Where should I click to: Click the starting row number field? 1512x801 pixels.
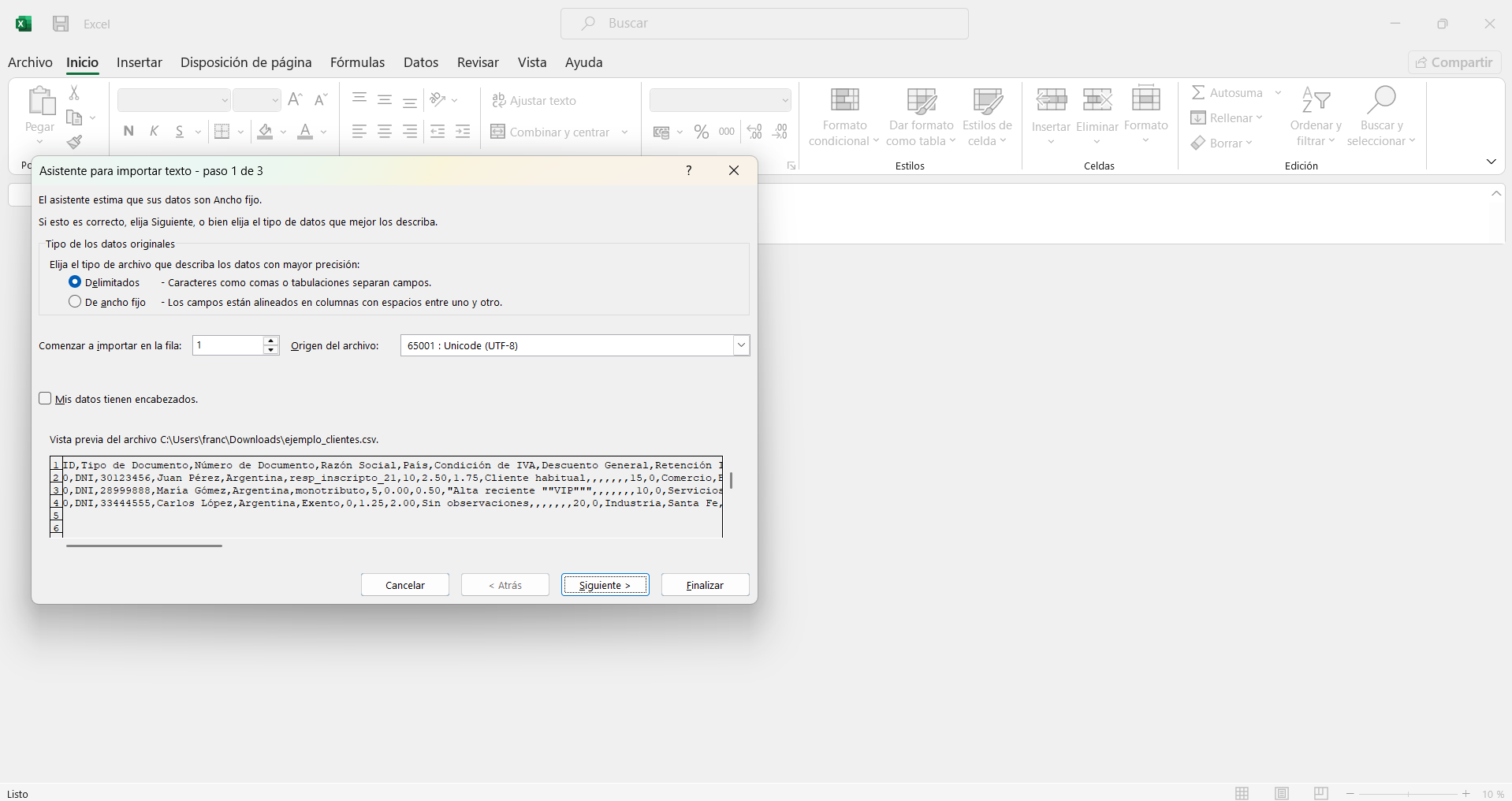tap(227, 345)
